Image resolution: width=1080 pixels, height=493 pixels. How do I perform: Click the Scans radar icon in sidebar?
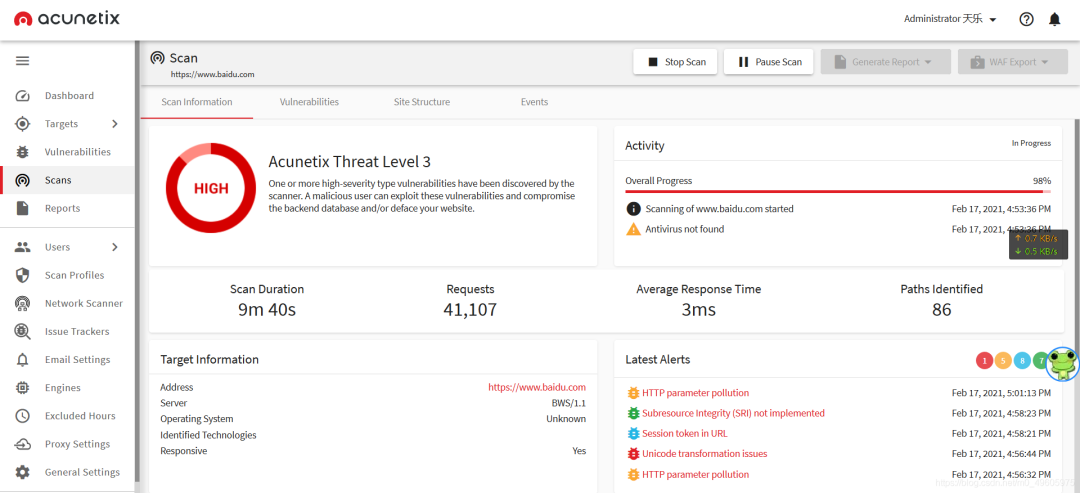[x=23, y=180]
